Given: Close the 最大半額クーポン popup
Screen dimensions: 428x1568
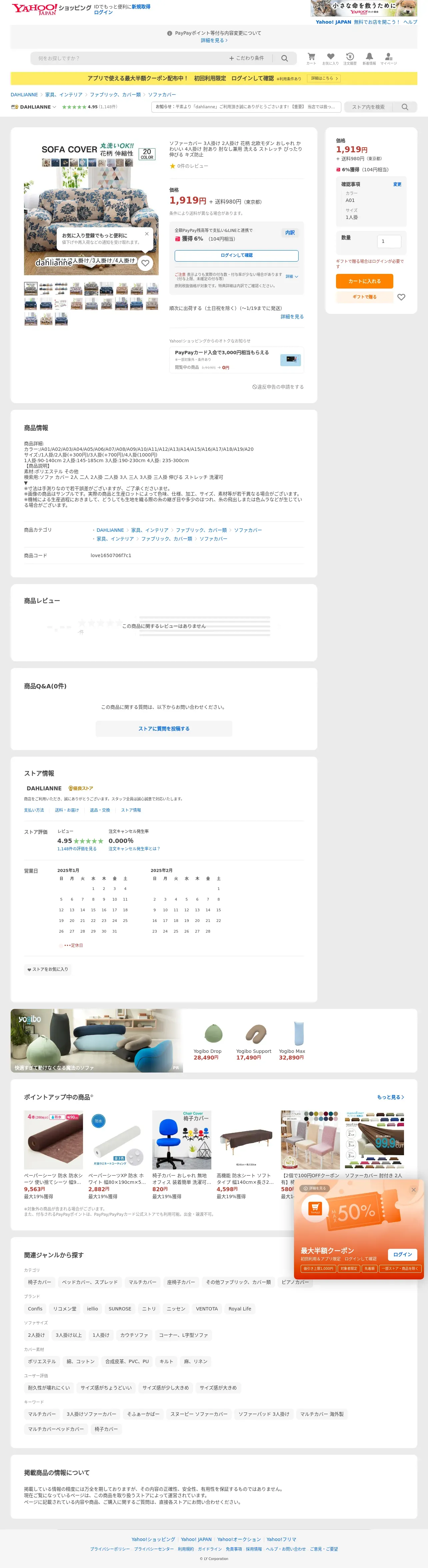Looking at the screenshot, I should [413, 1189].
